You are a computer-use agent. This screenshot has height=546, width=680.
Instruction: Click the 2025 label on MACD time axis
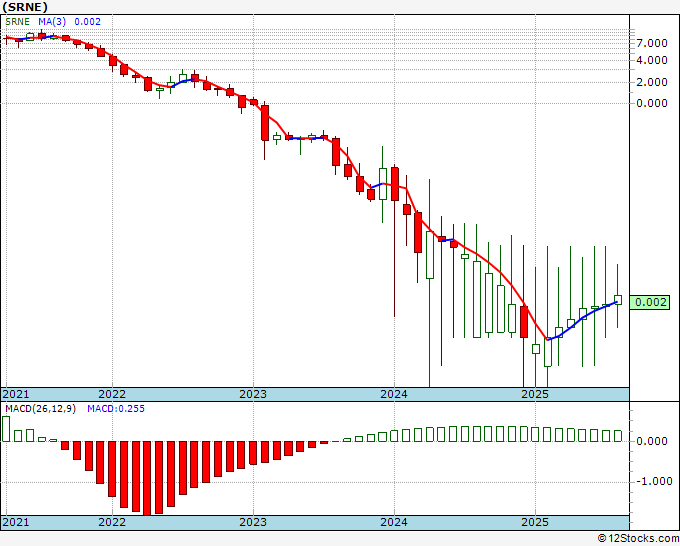535,522
